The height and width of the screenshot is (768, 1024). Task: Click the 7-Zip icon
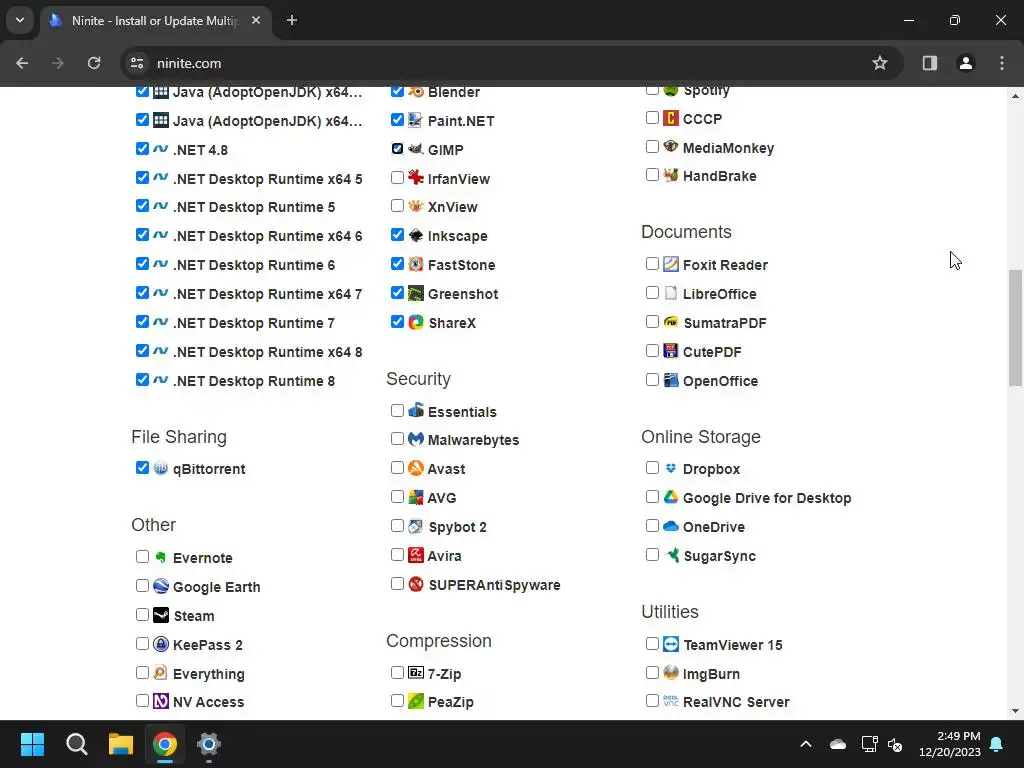click(x=415, y=673)
